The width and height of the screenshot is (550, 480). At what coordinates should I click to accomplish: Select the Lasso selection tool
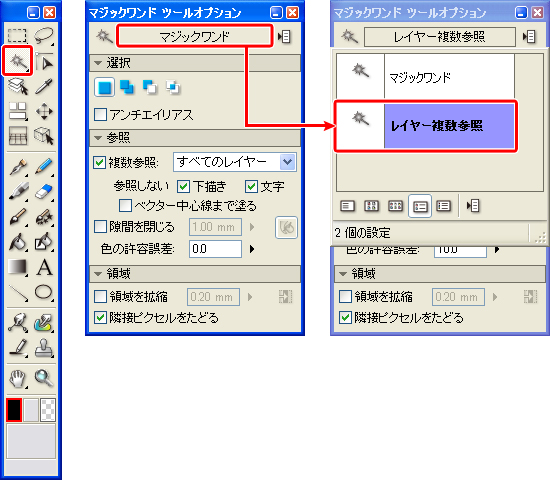44,35
